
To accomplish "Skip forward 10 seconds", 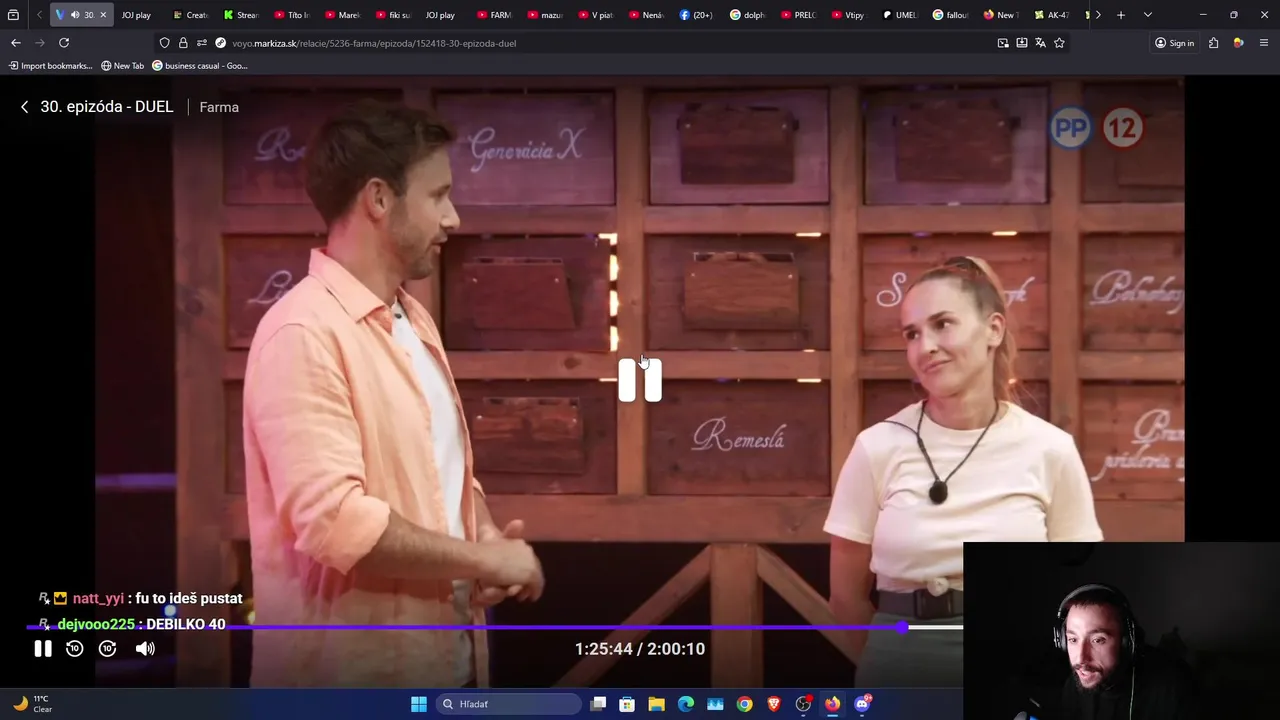I will pyautogui.click(x=108, y=649).
